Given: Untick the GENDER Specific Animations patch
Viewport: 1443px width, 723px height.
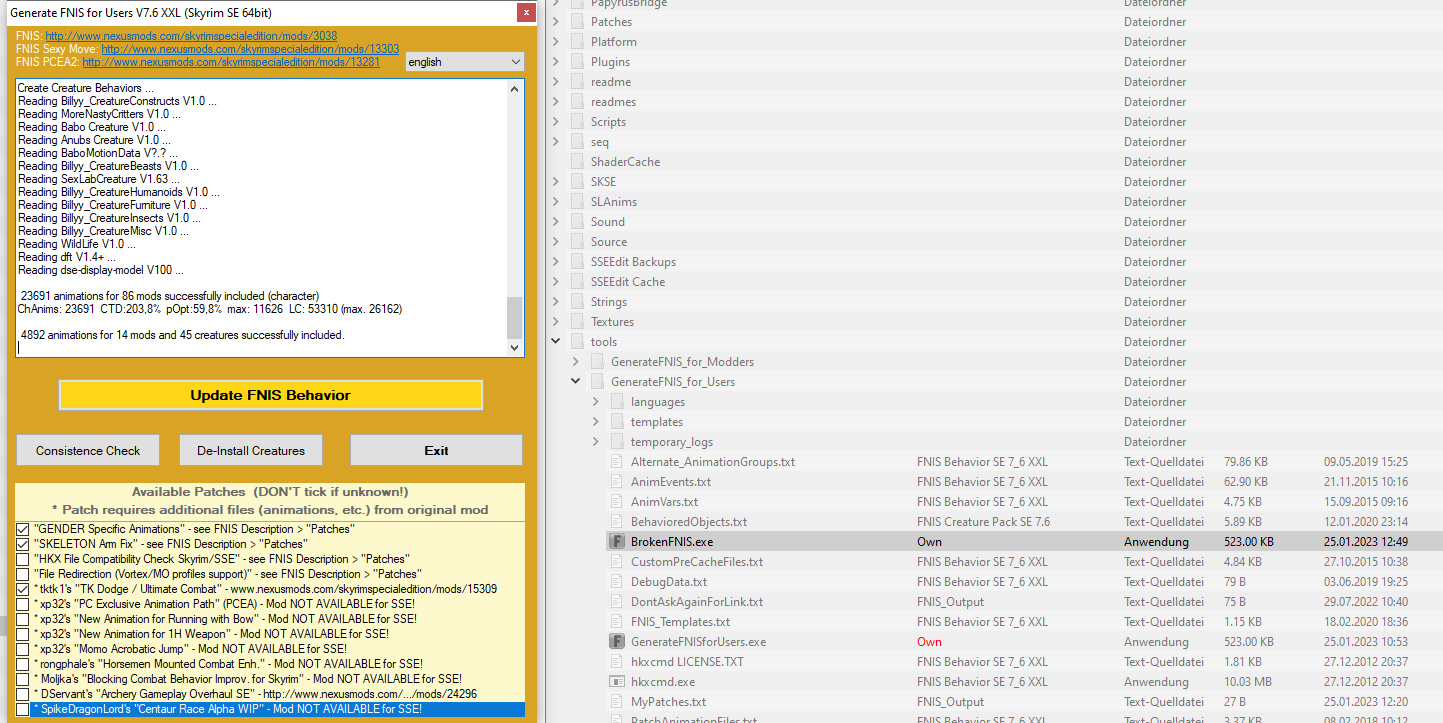Looking at the screenshot, I should click(23, 528).
